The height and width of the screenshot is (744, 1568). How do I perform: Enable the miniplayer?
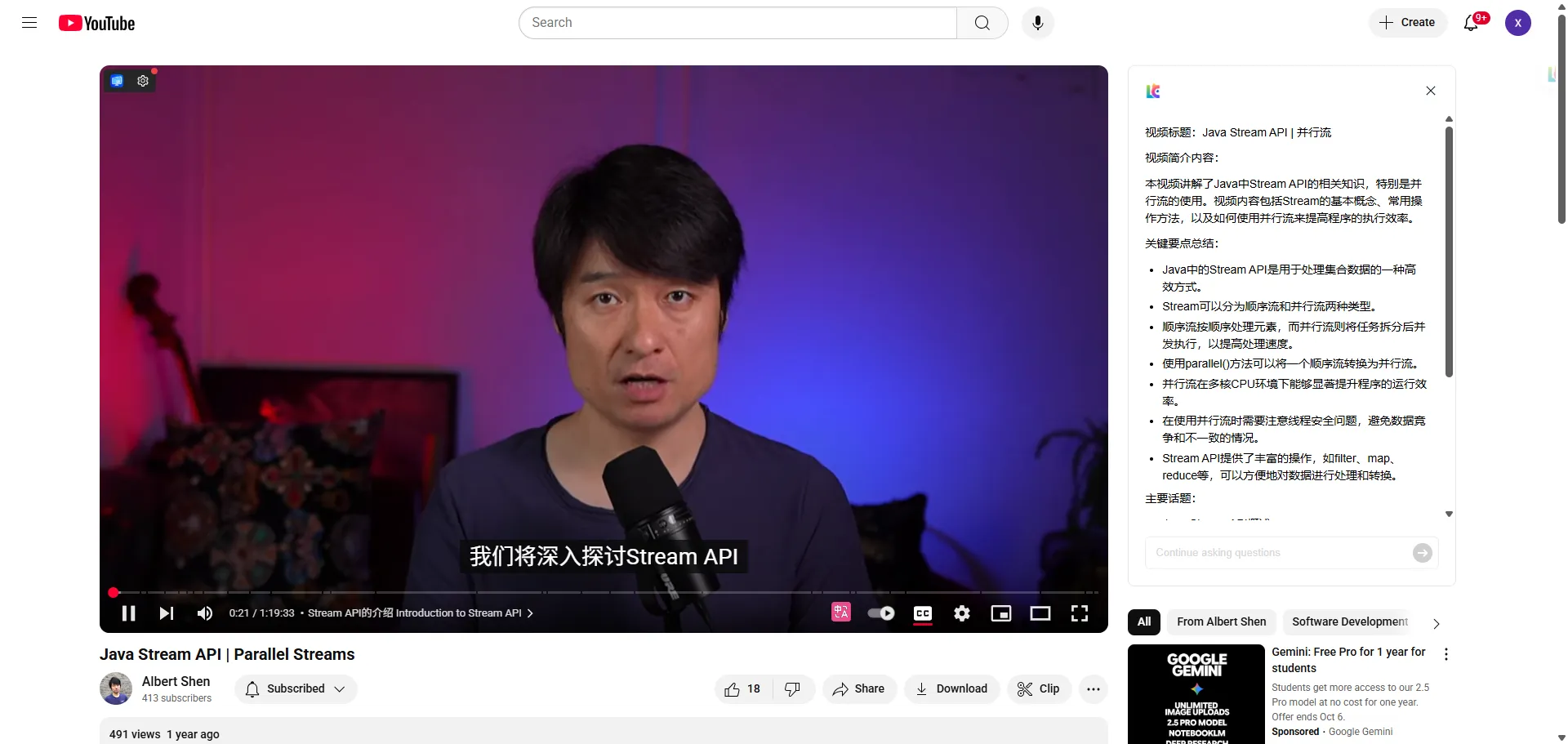[x=1001, y=613]
